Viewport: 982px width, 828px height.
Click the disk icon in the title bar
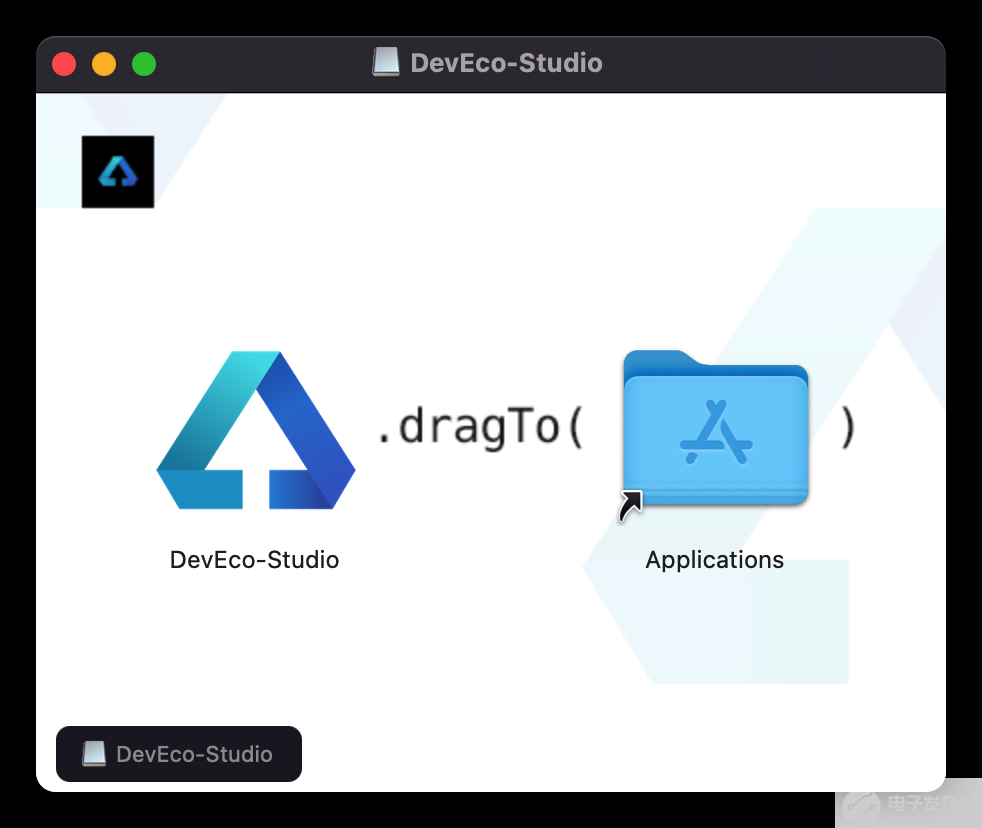(x=386, y=63)
